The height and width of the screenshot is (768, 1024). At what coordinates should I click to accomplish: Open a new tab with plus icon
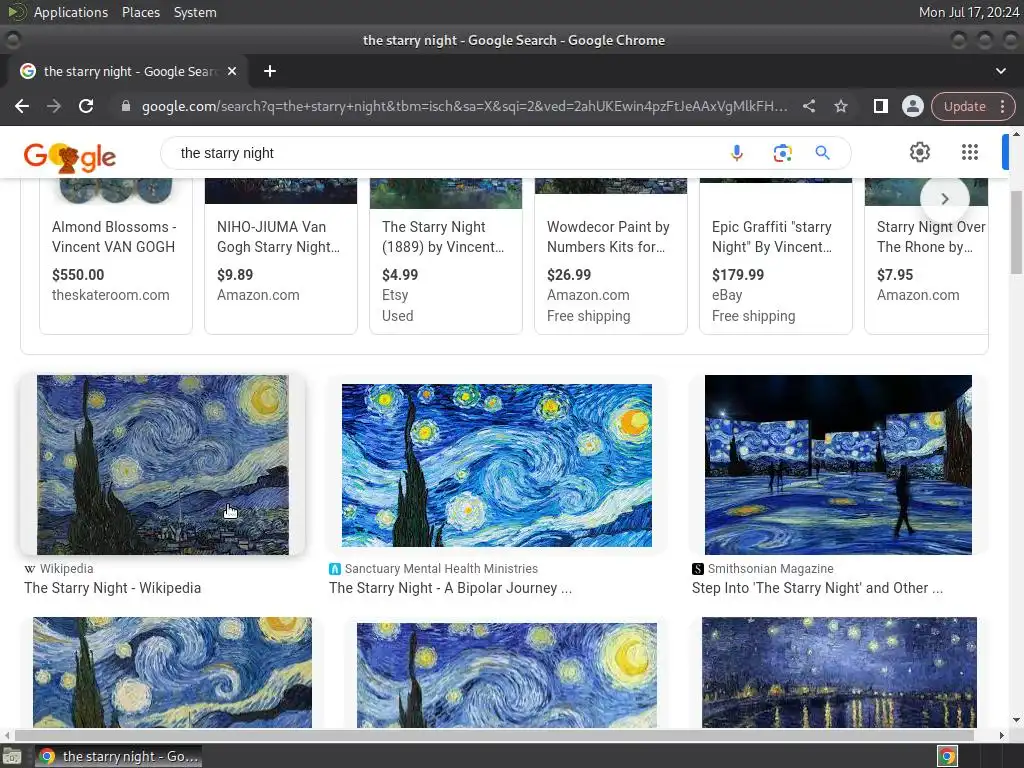270,71
